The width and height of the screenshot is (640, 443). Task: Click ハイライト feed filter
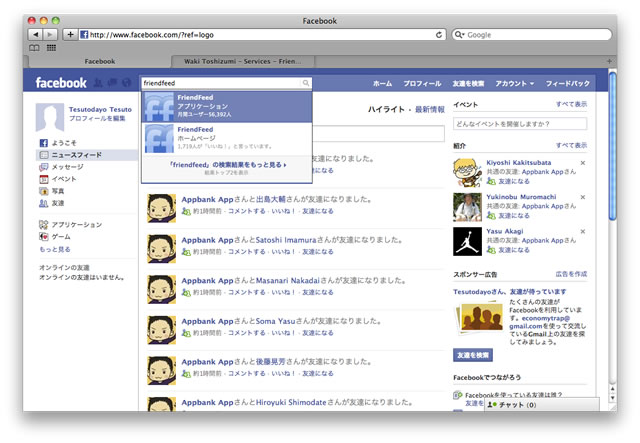386,109
